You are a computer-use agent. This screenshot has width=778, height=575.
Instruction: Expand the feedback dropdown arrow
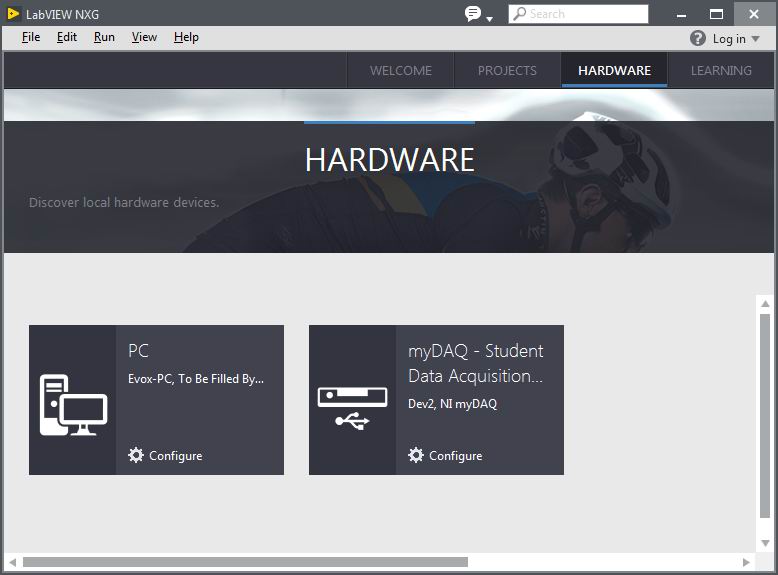point(489,19)
